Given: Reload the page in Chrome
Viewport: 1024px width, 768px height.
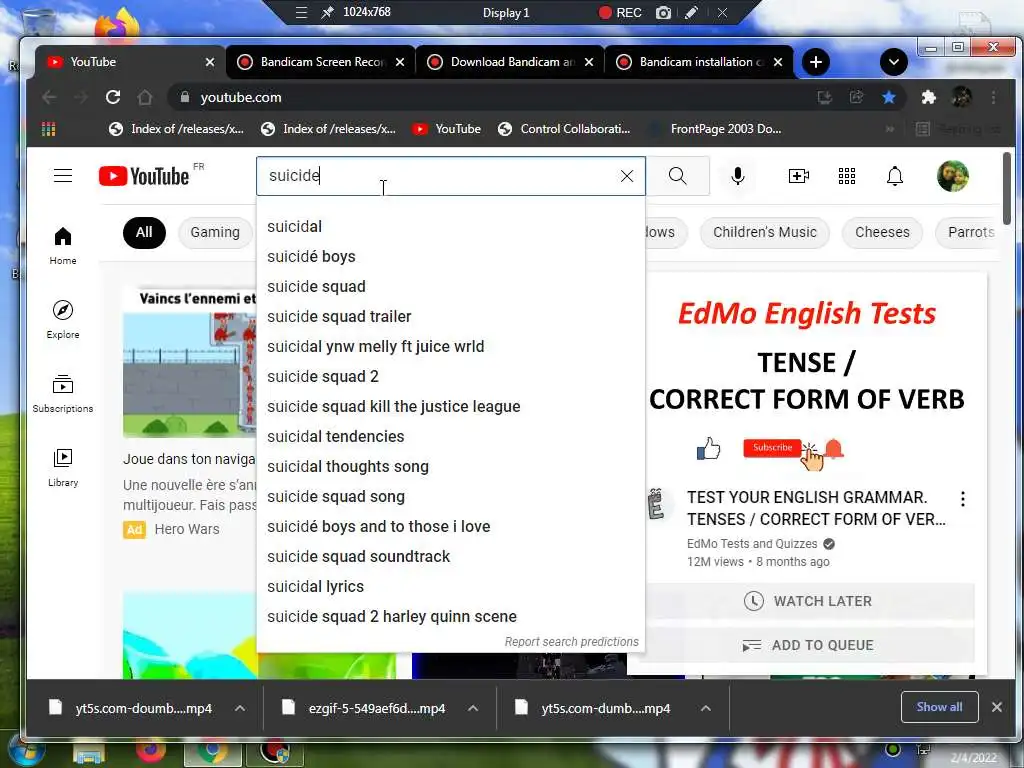Looking at the screenshot, I should pyautogui.click(x=113, y=97).
